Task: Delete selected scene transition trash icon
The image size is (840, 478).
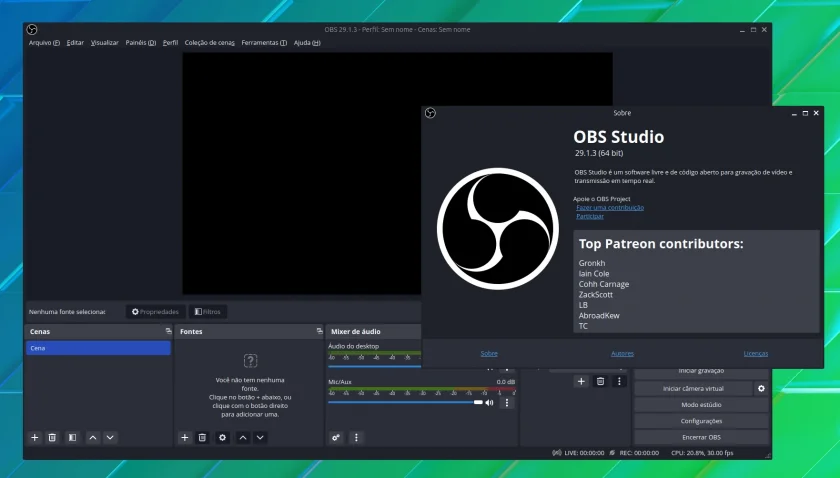Action: click(601, 382)
